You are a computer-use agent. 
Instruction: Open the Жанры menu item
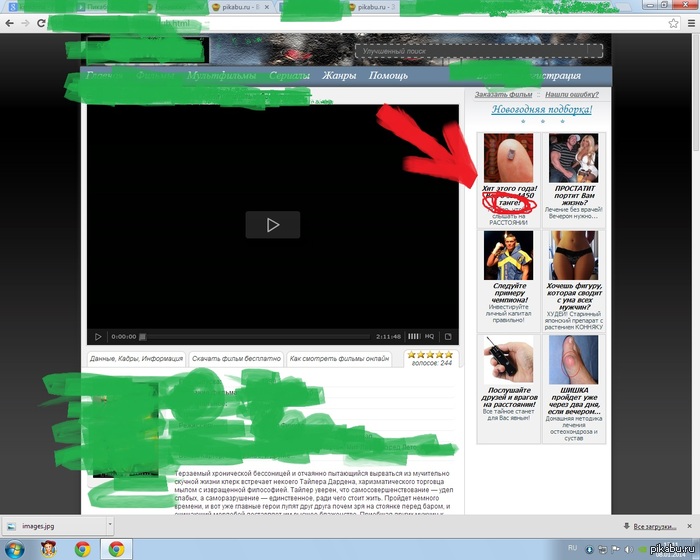[x=340, y=76]
